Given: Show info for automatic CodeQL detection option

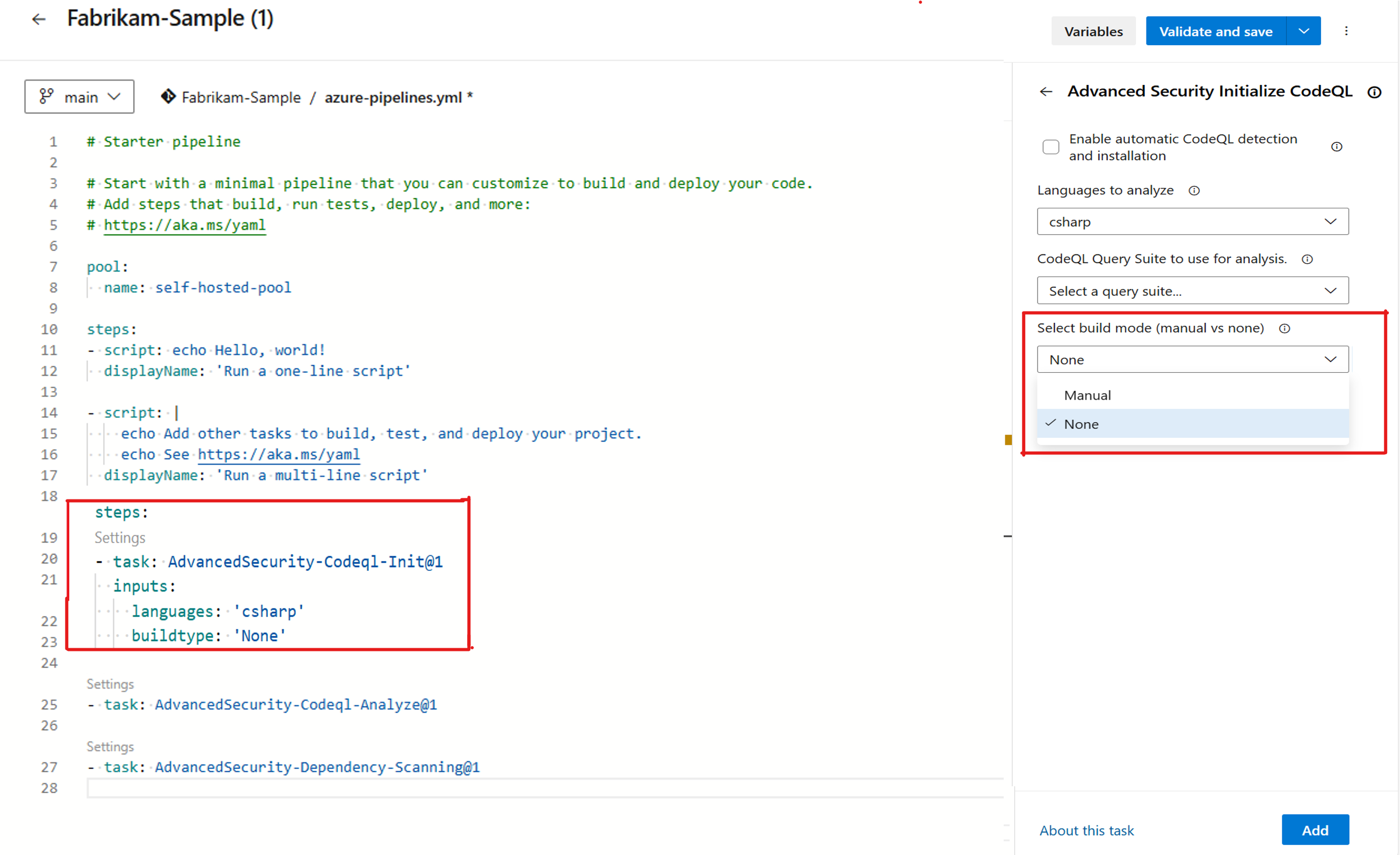Looking at the screenshot, I should click(x=1336, y=147).
